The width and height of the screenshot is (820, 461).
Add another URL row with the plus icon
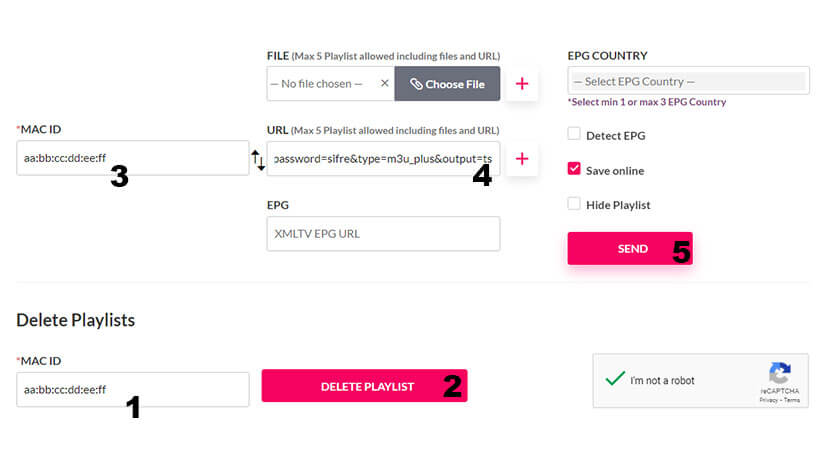click(x=521, y=158)
